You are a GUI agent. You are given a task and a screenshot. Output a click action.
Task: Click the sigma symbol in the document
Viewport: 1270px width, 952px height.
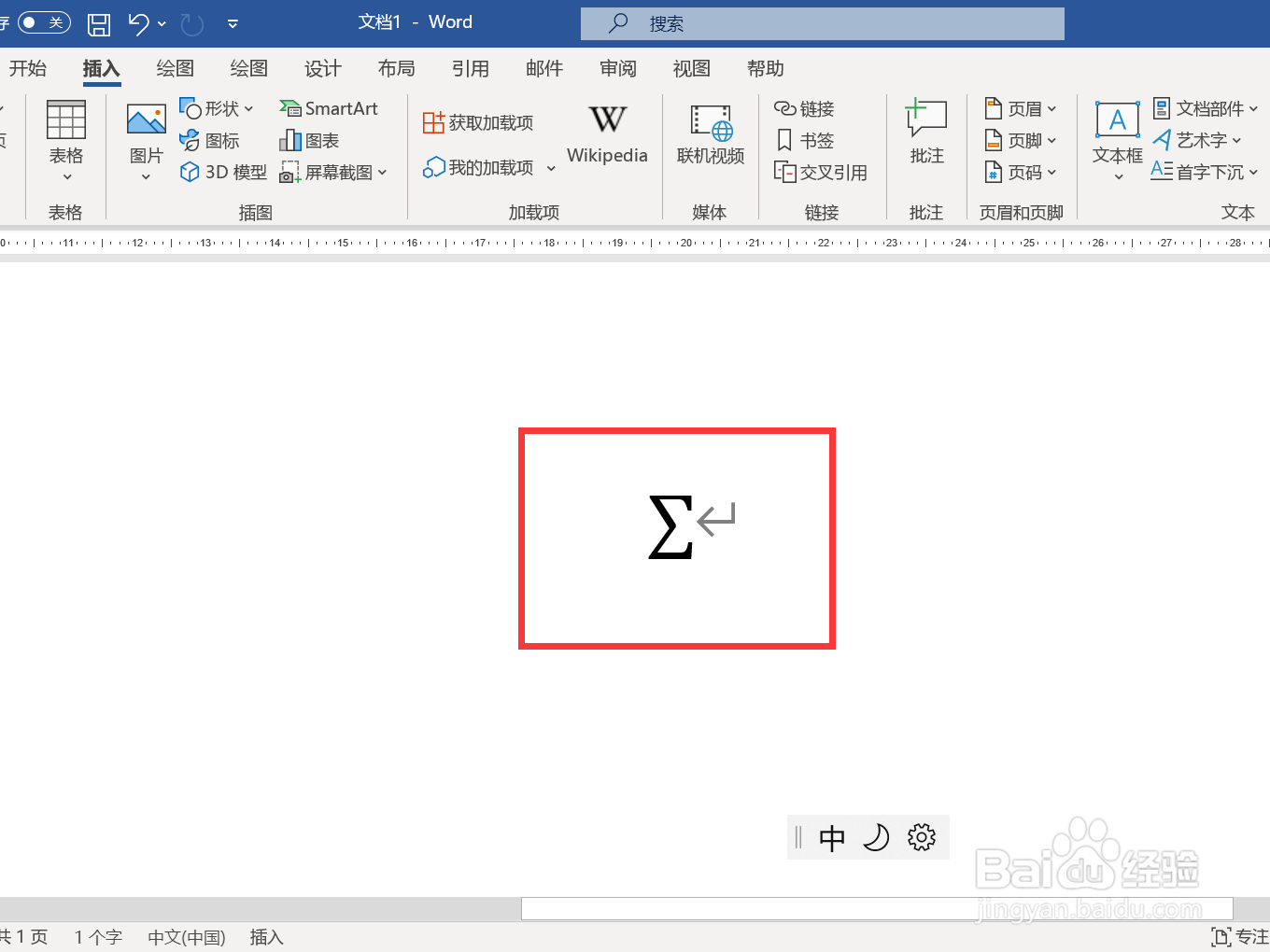pos(670,527)
